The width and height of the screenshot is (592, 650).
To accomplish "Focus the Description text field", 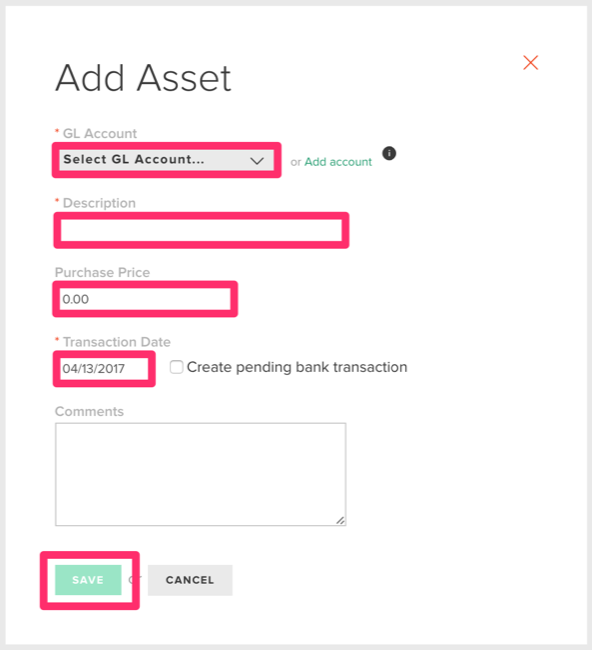I will tap(201, 230).
